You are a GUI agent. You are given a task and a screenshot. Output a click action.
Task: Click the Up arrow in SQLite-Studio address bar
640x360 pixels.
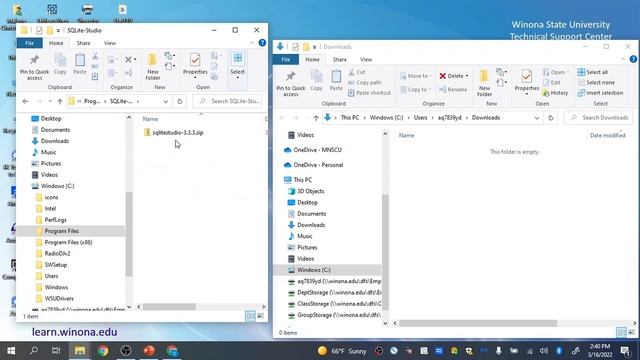point(60,101)
